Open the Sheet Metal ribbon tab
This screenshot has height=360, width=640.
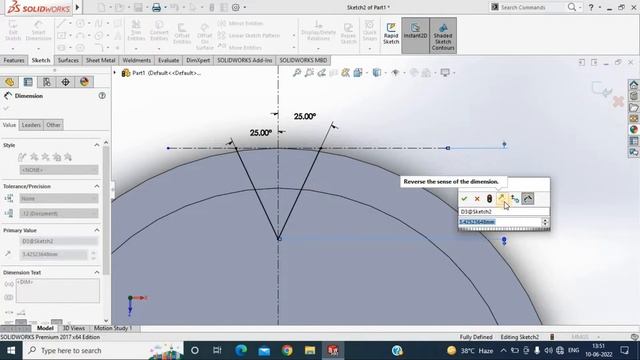(100, 60)
